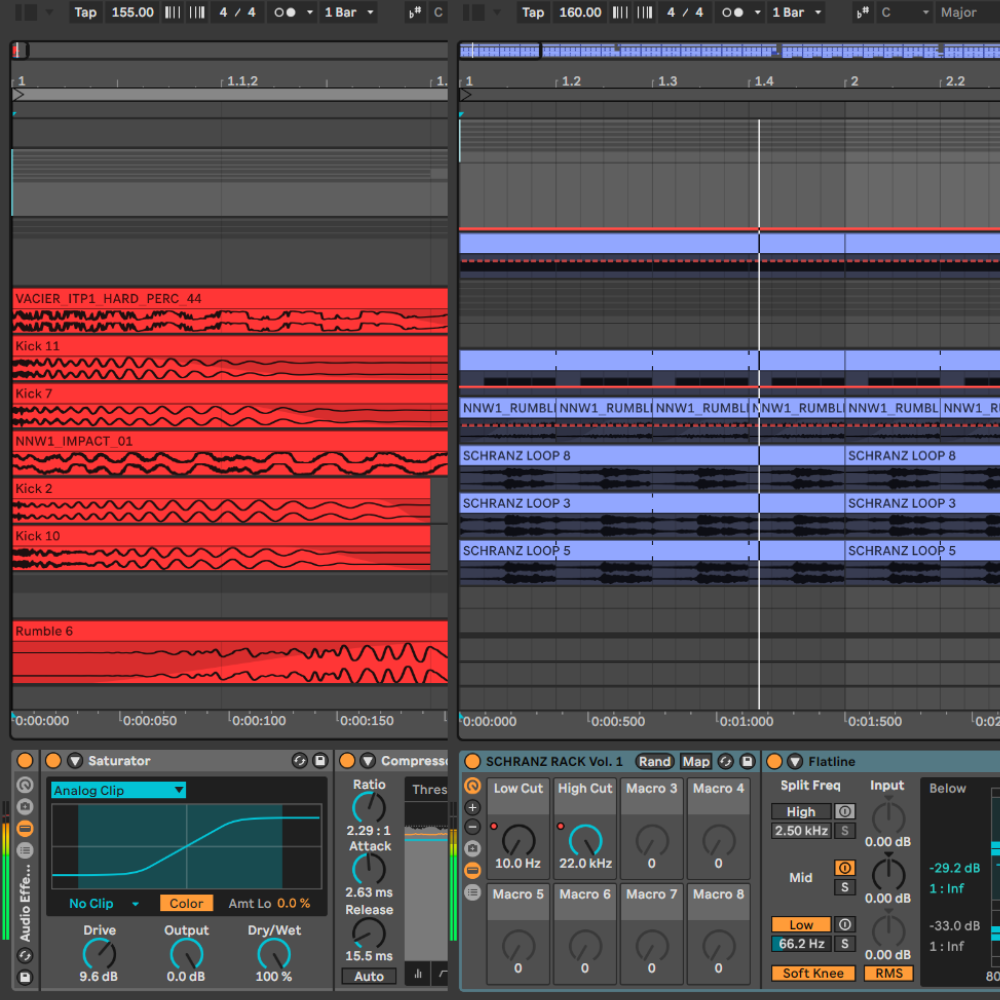Viewport: 1000px width, 1000px height.
Task: Add a macro with the plus icon
Action: (473, 807)
